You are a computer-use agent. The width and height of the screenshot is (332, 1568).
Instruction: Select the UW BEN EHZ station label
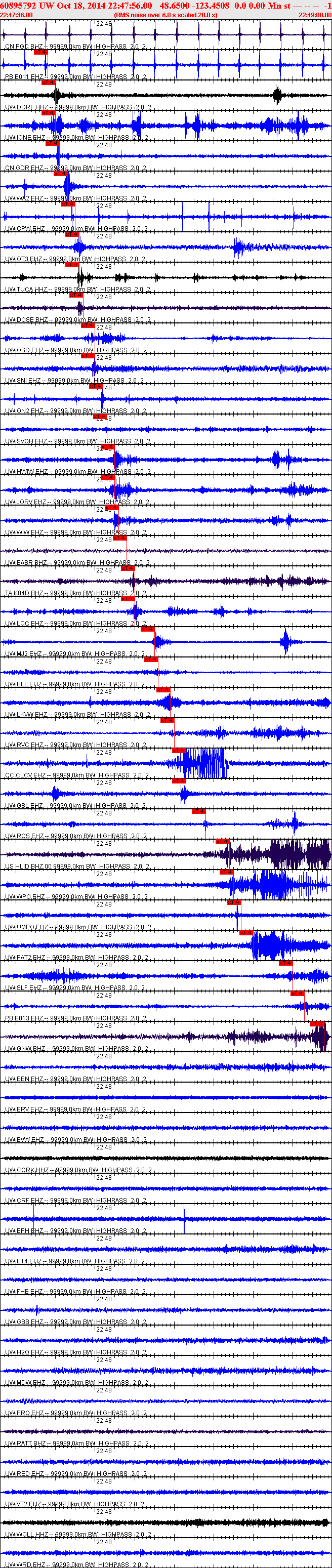(75, 1079)
